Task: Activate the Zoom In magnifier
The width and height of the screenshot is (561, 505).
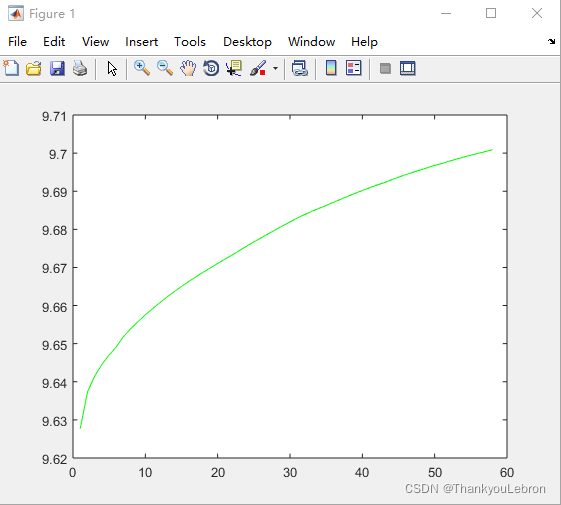Action: pyautogui.click(x=142, y=68)
